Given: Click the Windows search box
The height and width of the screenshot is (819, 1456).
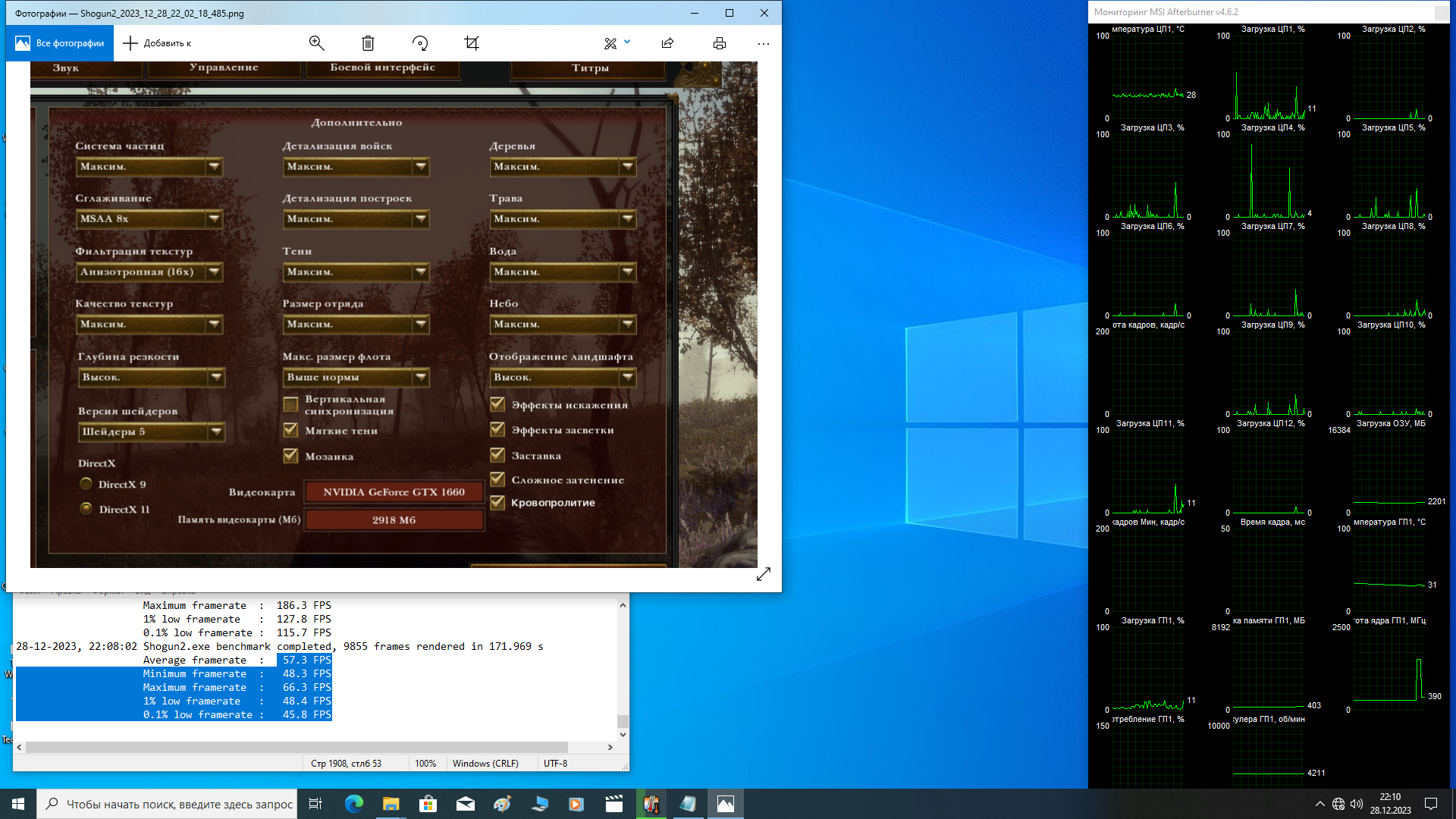Looking at the screenshot, I should [168, 804].
